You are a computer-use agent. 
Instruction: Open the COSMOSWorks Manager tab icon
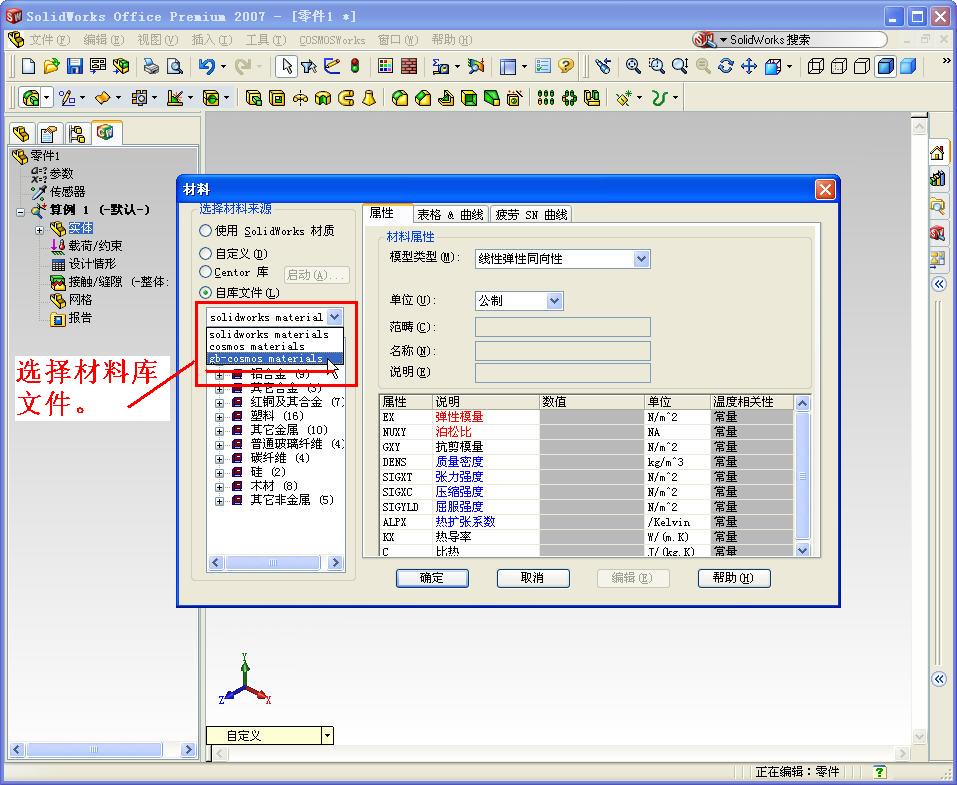106,132
